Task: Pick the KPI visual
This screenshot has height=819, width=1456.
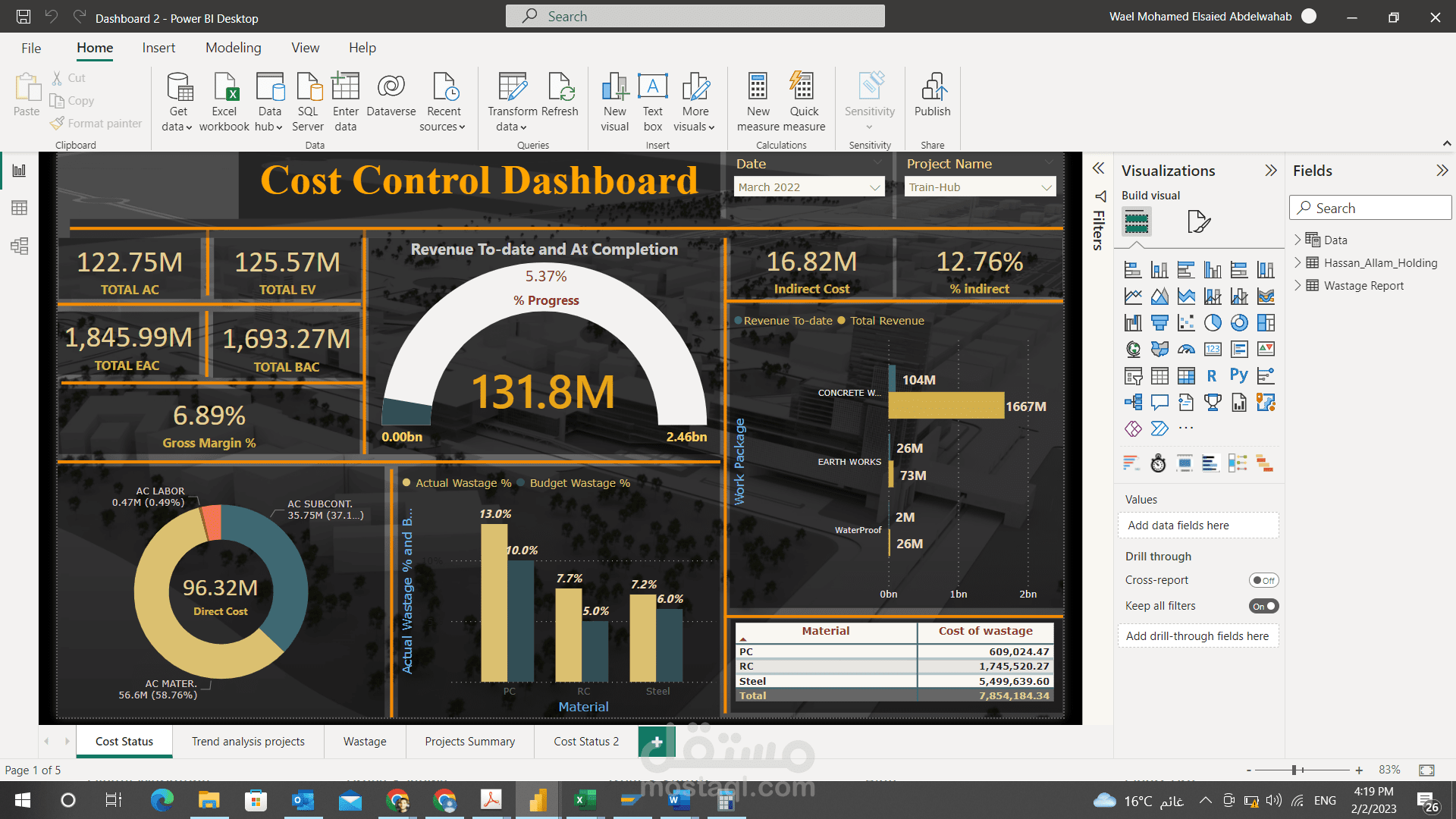Action: (1266, 350)
